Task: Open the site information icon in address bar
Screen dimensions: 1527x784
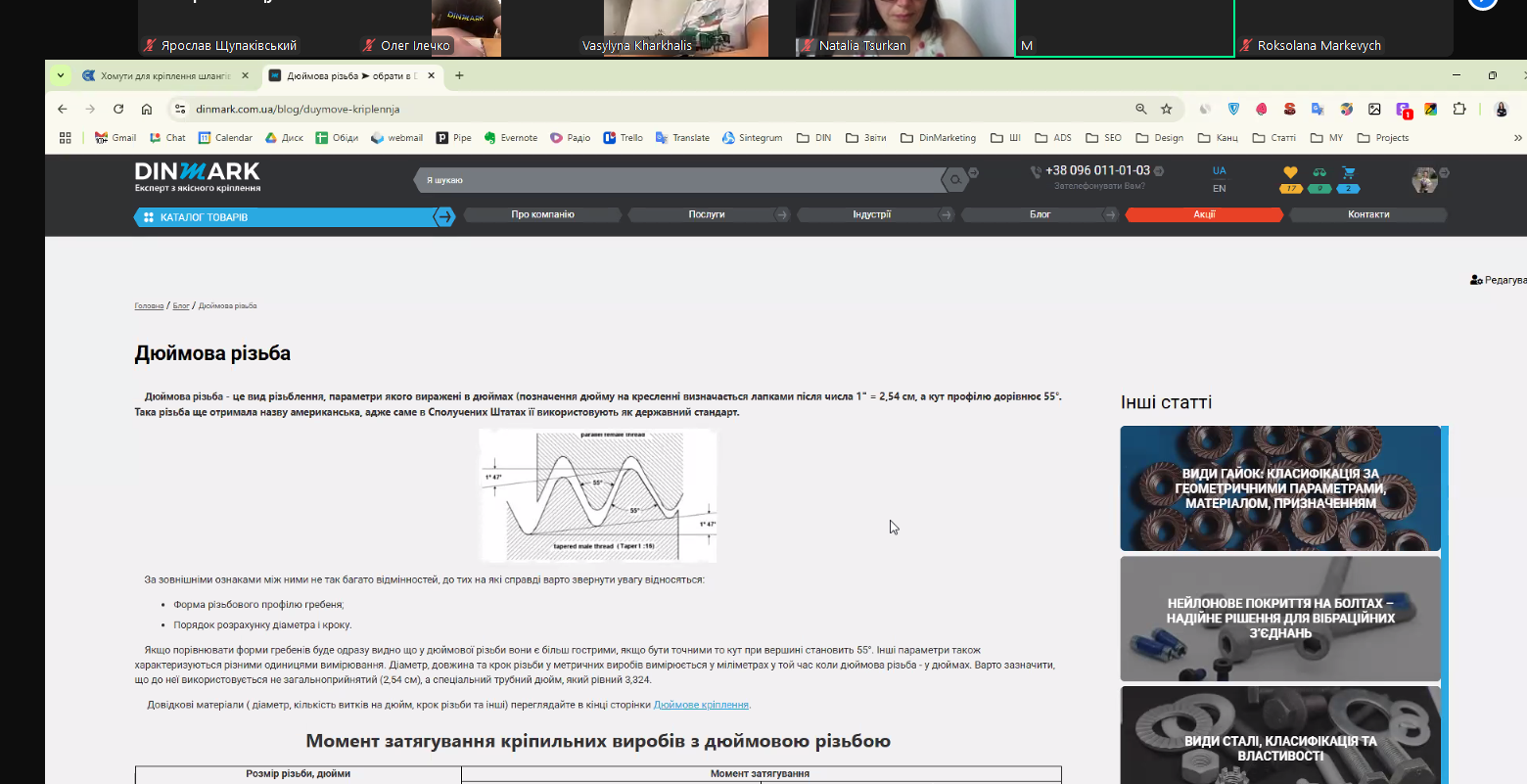Action: 180,109
